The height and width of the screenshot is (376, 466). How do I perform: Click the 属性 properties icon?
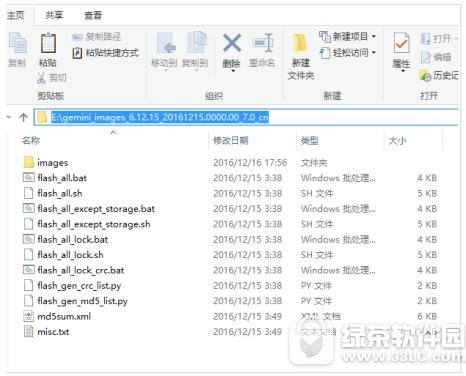[401, 43]
